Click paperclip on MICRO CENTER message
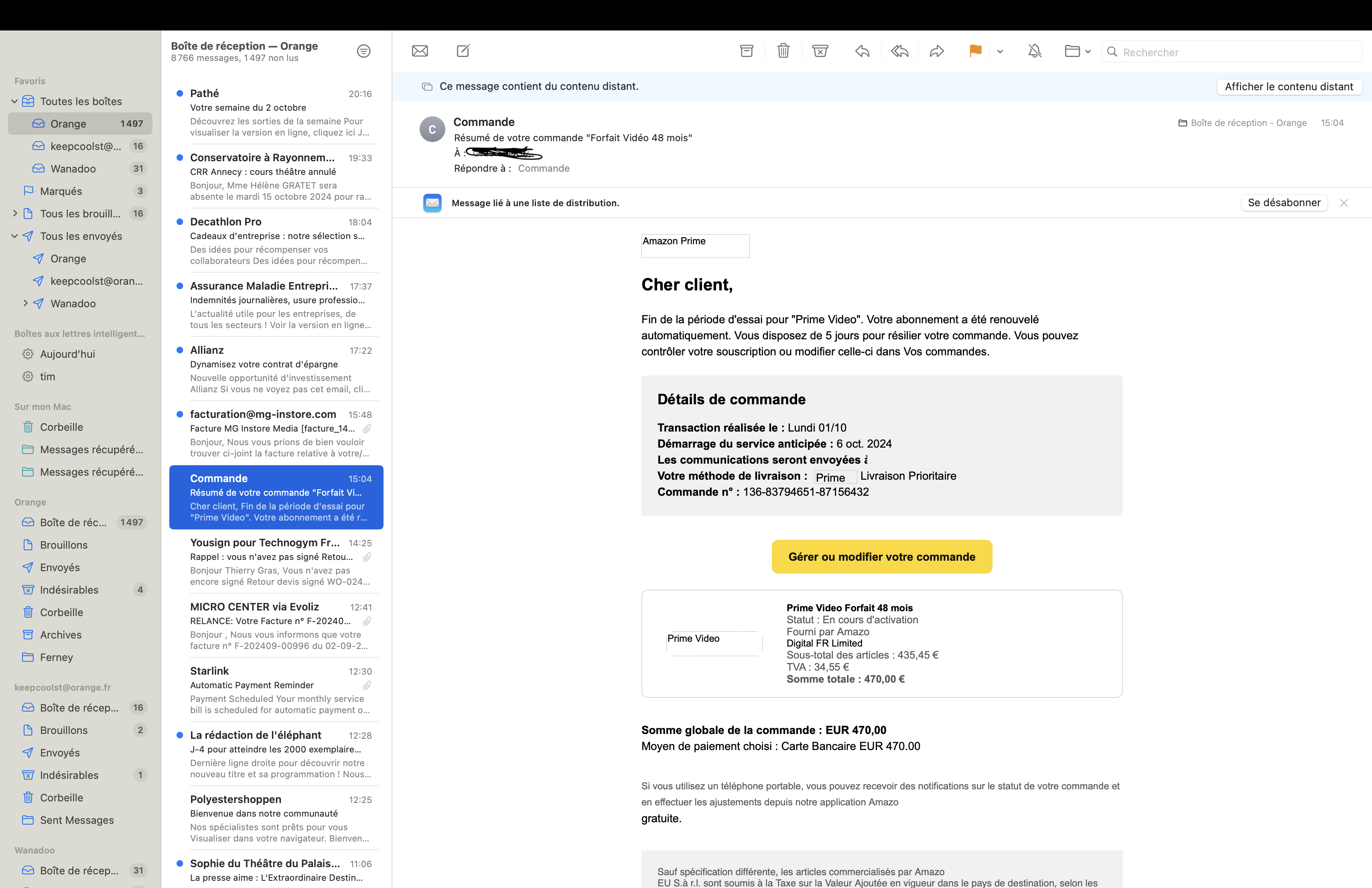The width and height of the screenshot is (1372, 888). click(367, 621)
